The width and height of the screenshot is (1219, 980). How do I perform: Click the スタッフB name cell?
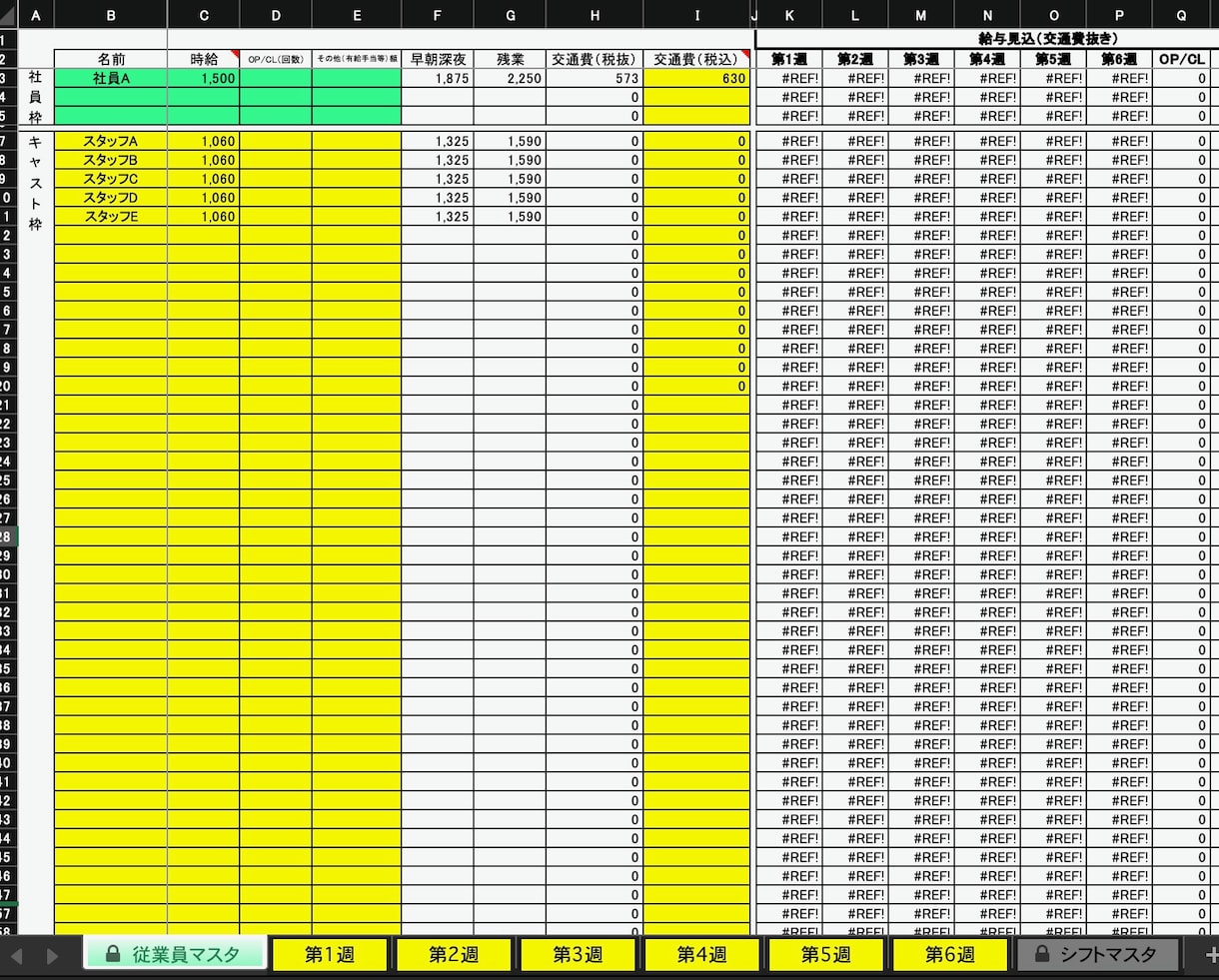point(111,160)
